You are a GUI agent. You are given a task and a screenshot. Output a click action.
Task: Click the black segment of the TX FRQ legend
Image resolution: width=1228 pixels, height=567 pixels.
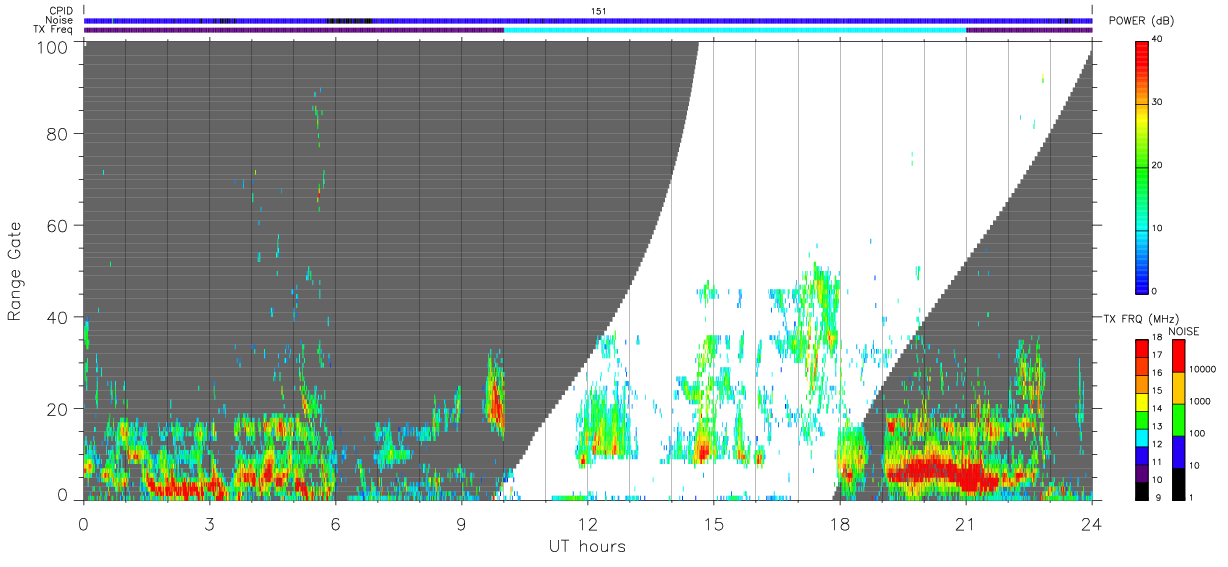[x=1143, y=489]
